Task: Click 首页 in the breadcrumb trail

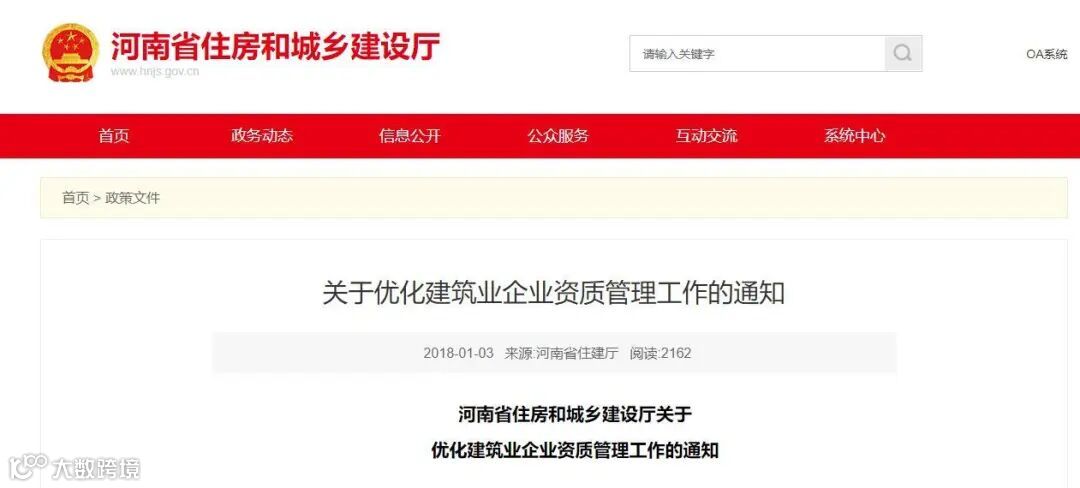Action: pyautogui.click(x=76, y=198)
